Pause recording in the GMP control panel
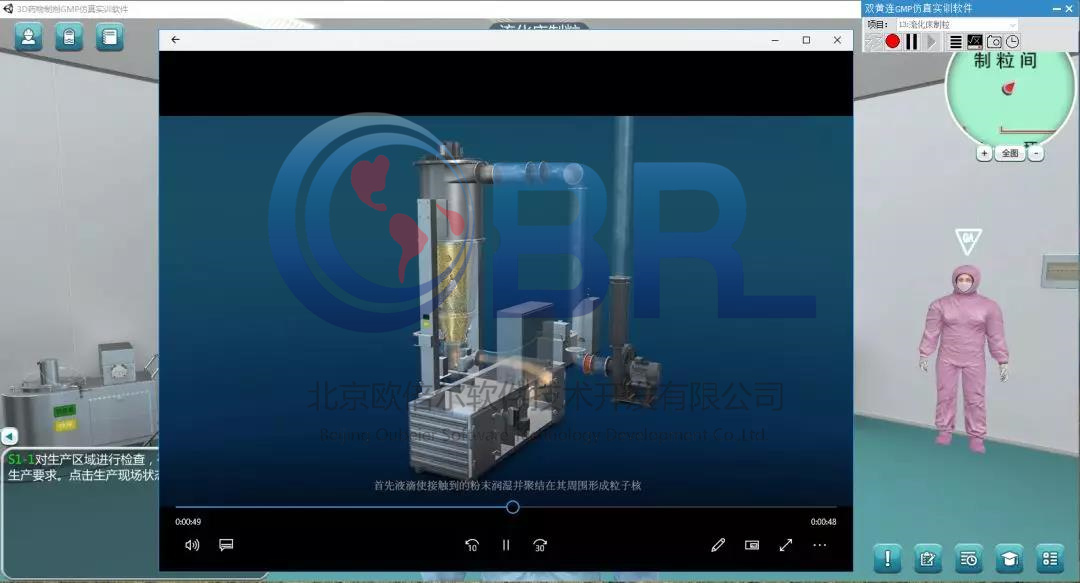This screenshot has height=583, width=1080. point(912,41)
